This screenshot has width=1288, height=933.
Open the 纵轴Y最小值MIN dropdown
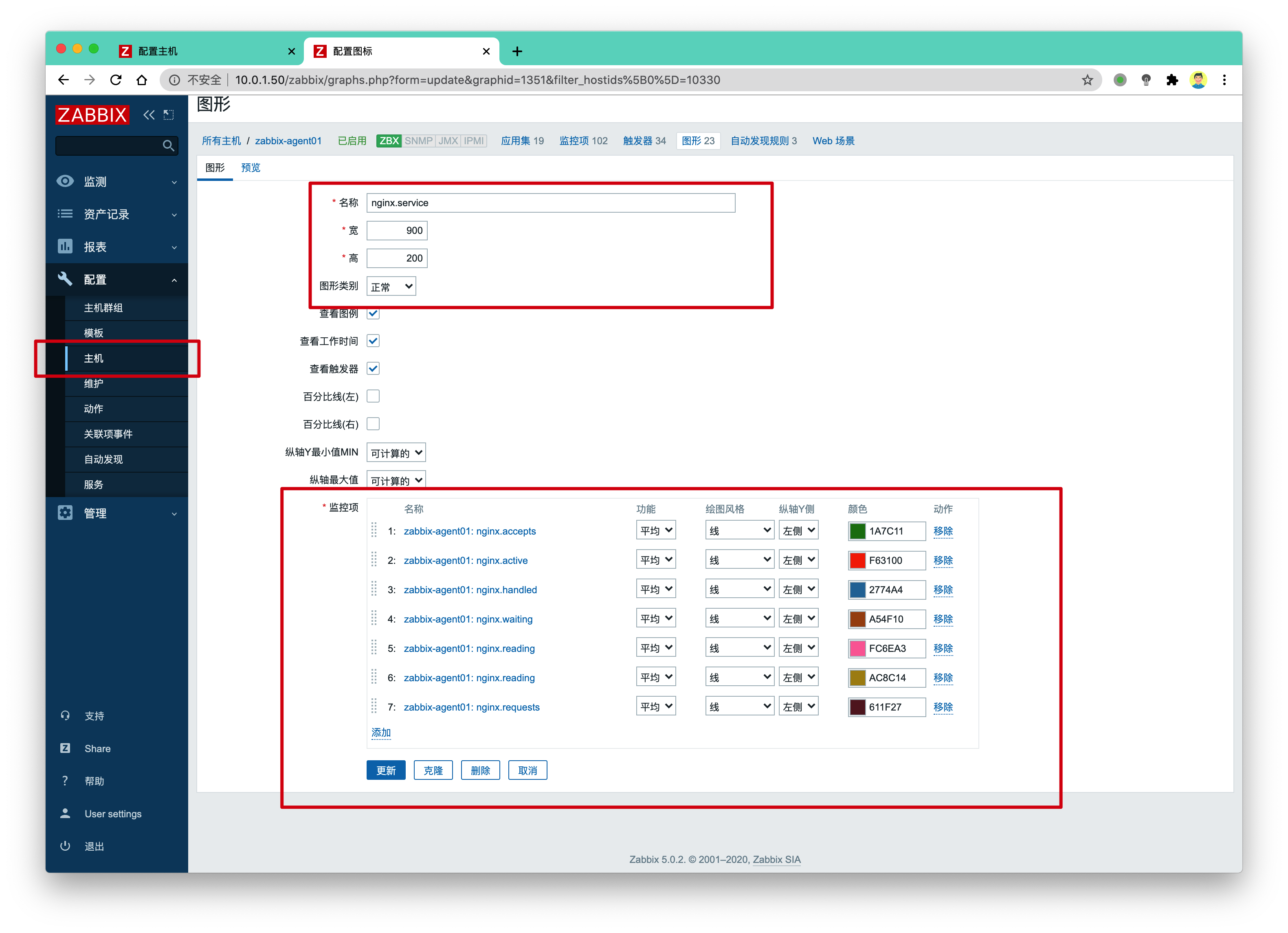pyautogui.click(x=396, y=453)
